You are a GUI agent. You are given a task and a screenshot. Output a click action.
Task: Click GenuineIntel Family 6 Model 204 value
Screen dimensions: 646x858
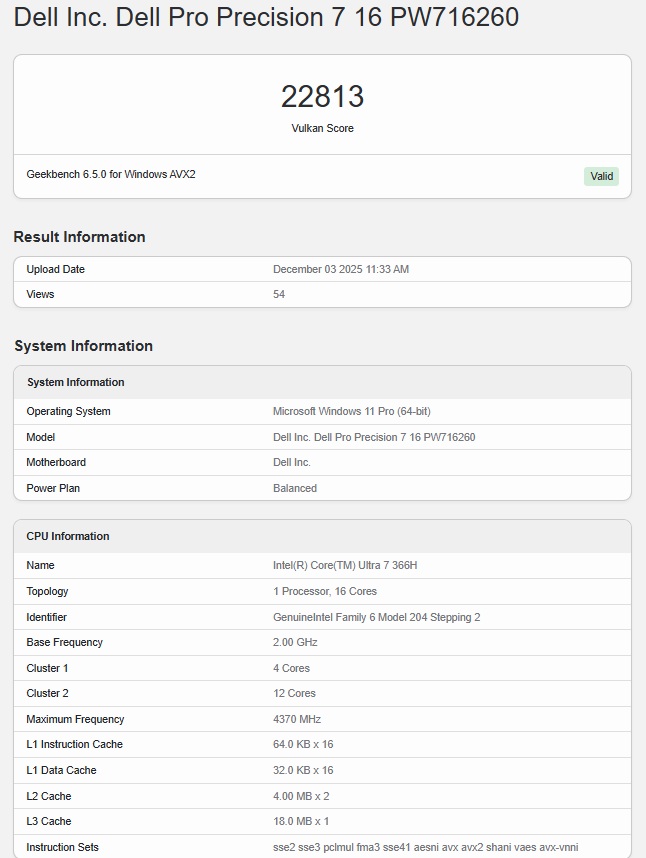pos(376,617)
